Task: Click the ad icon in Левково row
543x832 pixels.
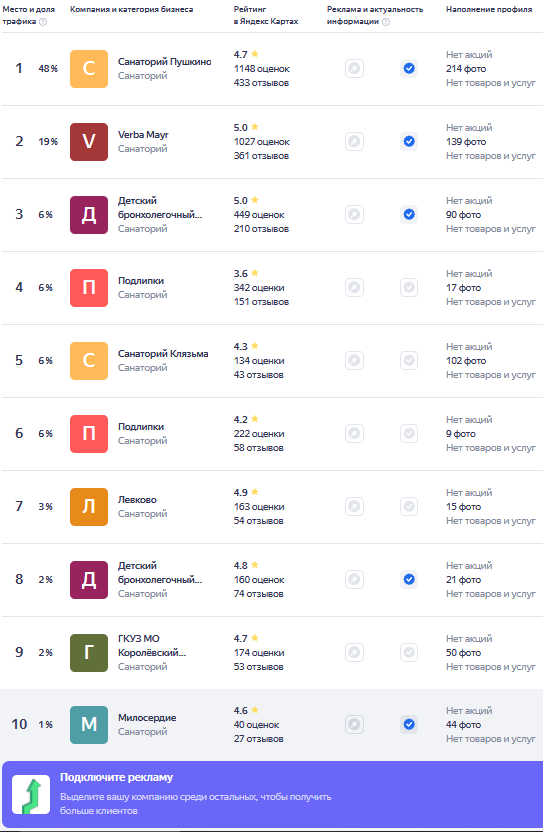Action: [x=354, y=507]
